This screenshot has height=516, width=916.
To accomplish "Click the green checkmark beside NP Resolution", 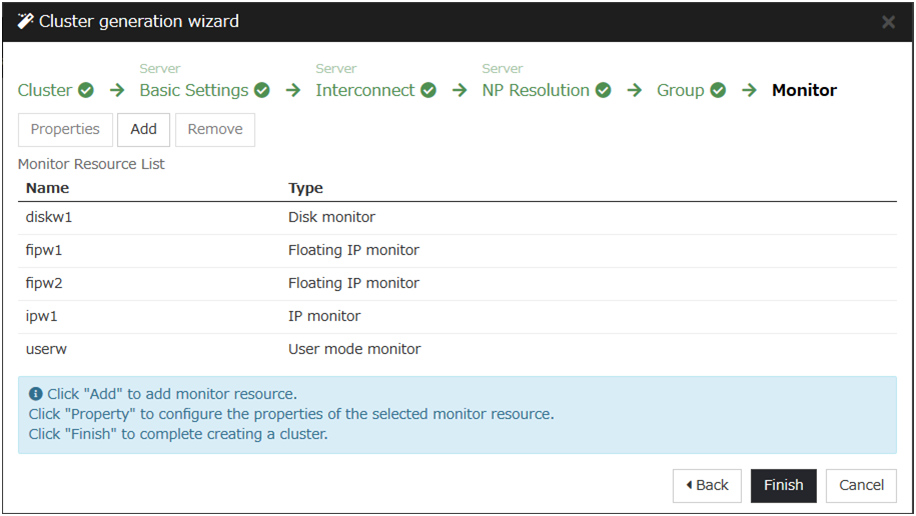I will [603, 90].
